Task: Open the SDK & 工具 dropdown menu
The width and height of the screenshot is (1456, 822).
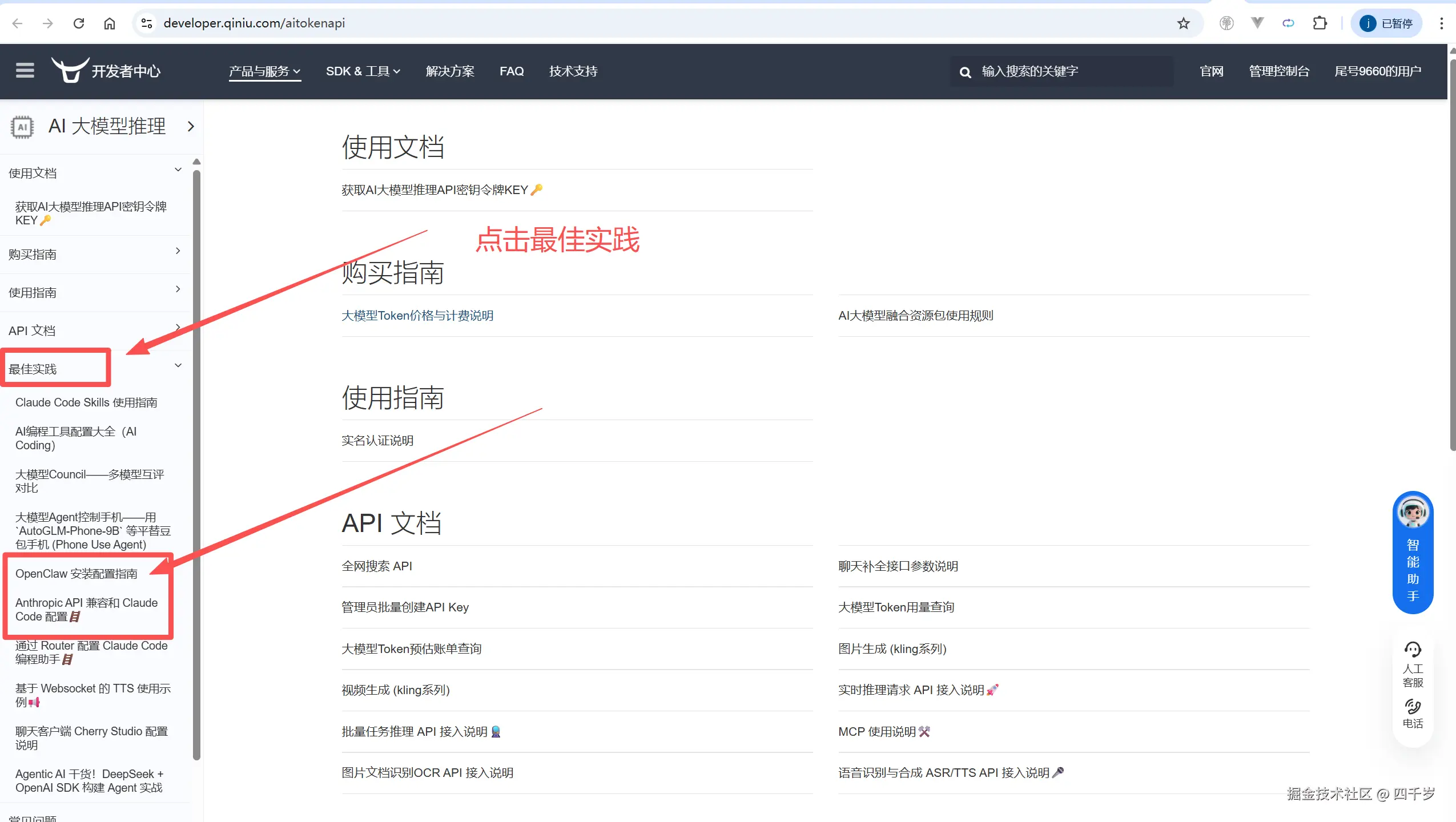Action: 363,71
